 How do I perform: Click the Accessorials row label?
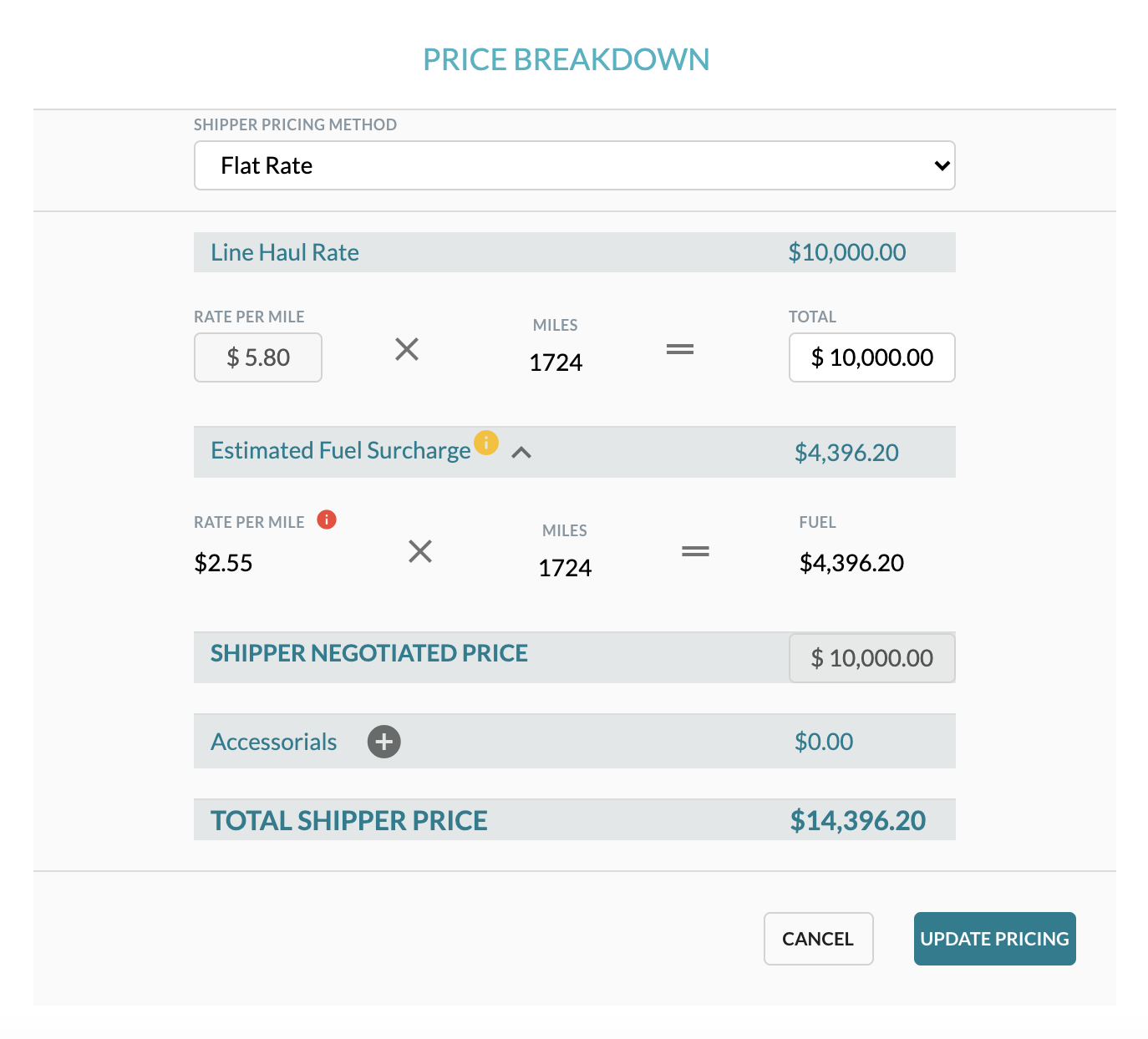pyautogui.click(x=273, y=741)
